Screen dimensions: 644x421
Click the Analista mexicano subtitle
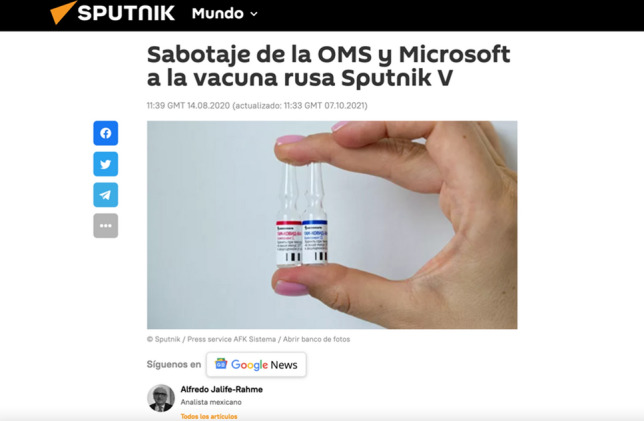click(211, 402)
